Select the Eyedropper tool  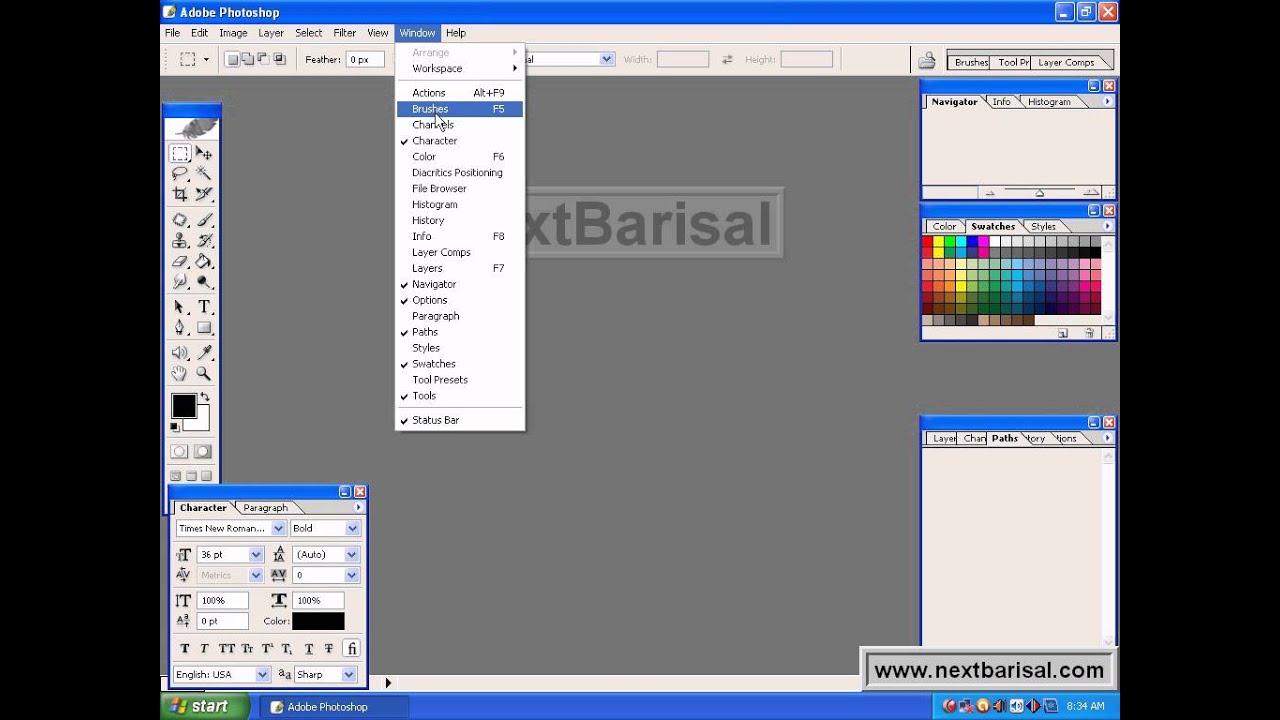click(204, 353)
